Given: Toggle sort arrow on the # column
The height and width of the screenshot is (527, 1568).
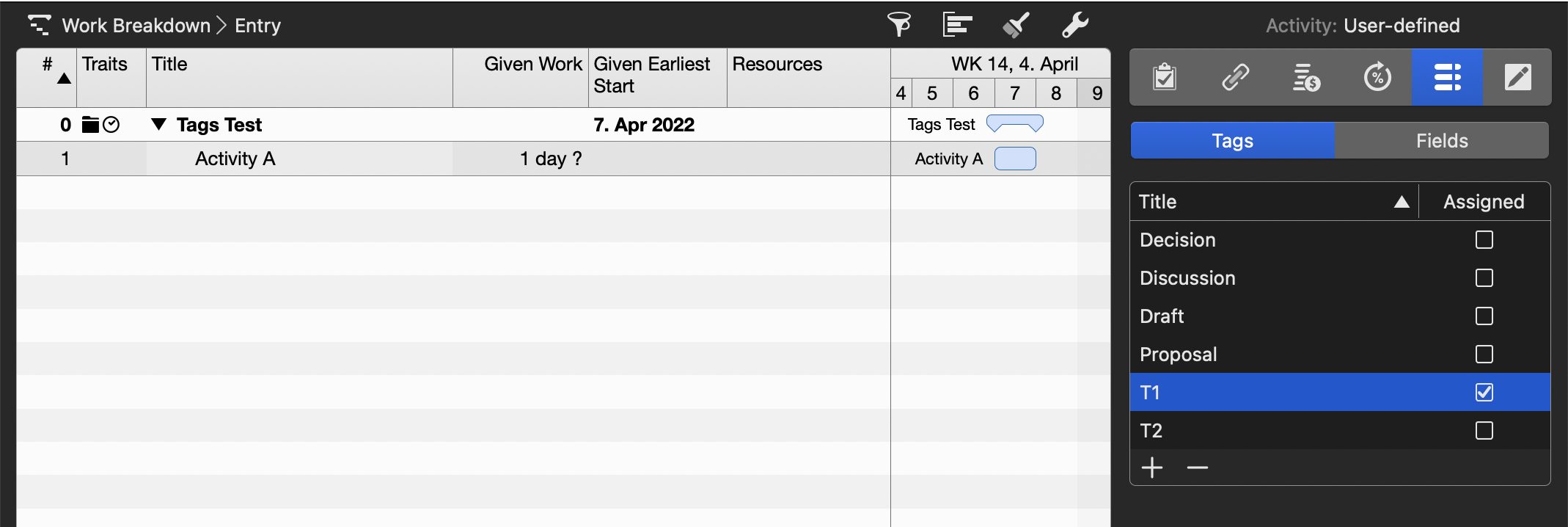Looking at the screenshot, I should 64,78.
